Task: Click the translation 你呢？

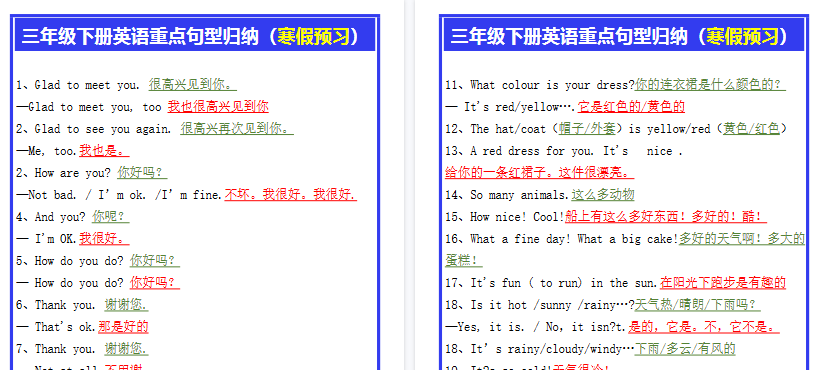Action: (111, 217)
